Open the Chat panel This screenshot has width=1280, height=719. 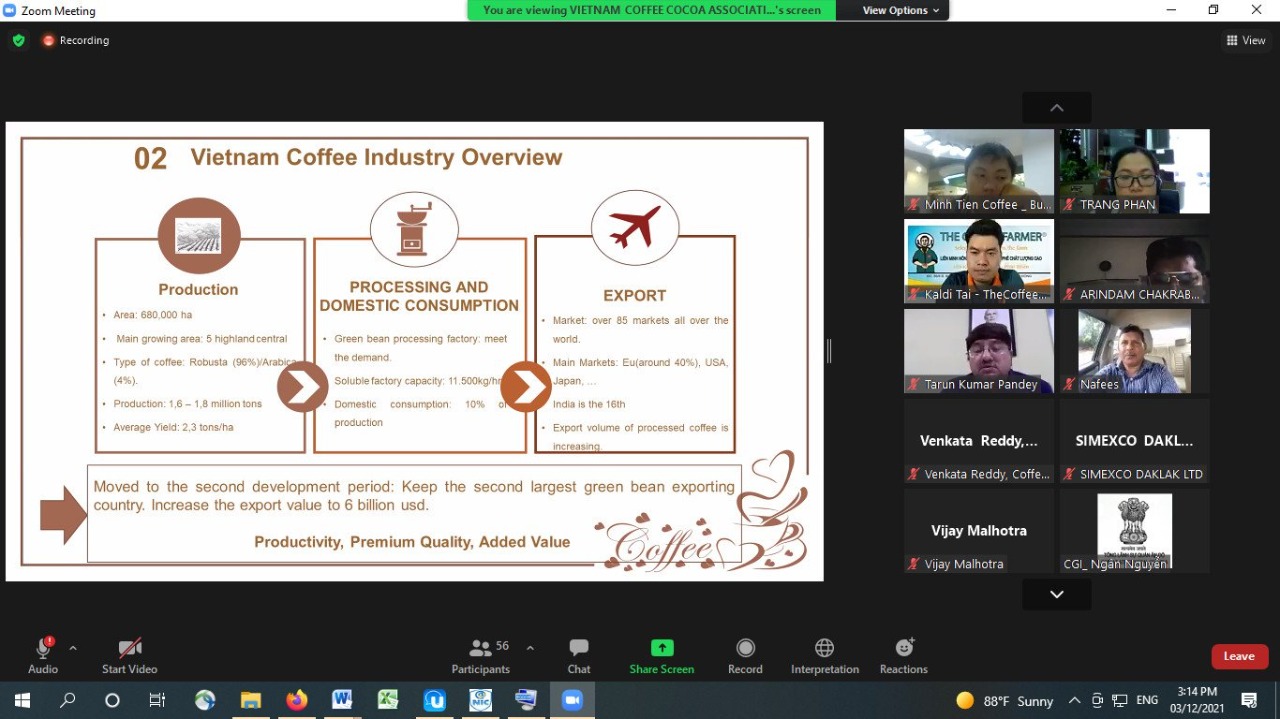(x=579, y=656)
